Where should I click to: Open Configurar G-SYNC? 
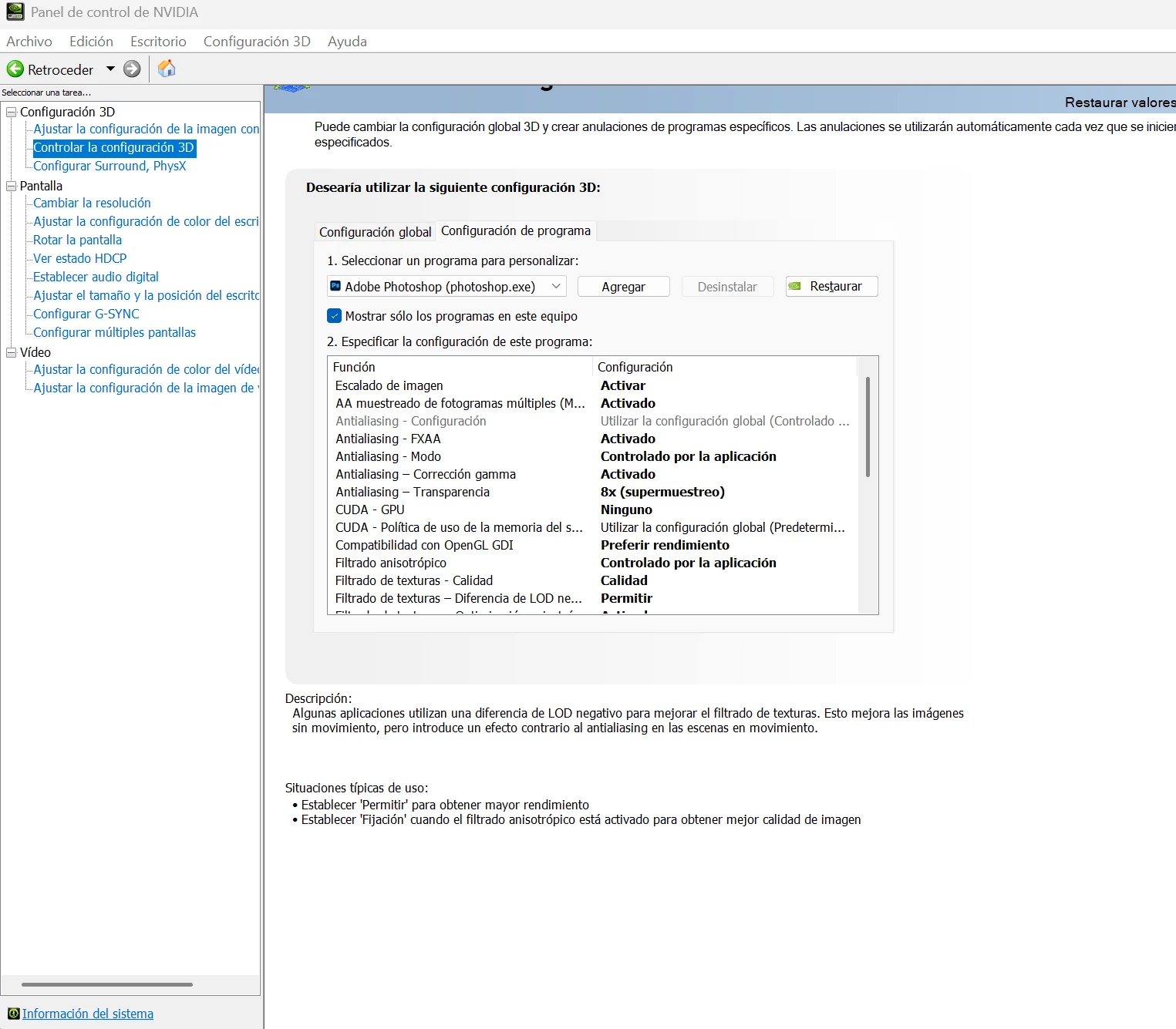coord(86,314)
